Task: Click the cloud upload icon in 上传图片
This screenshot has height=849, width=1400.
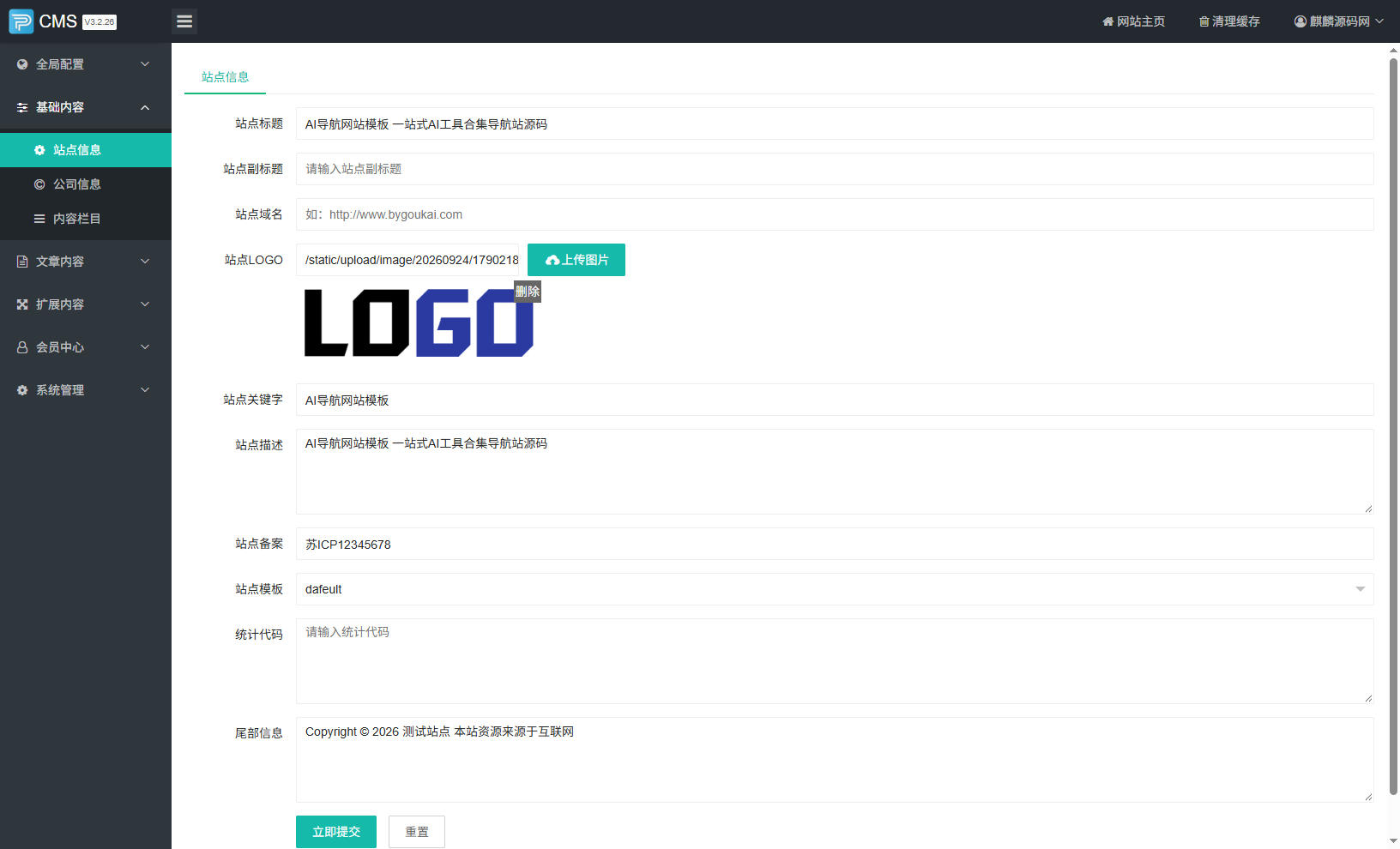Action: (x=552, y=260)
